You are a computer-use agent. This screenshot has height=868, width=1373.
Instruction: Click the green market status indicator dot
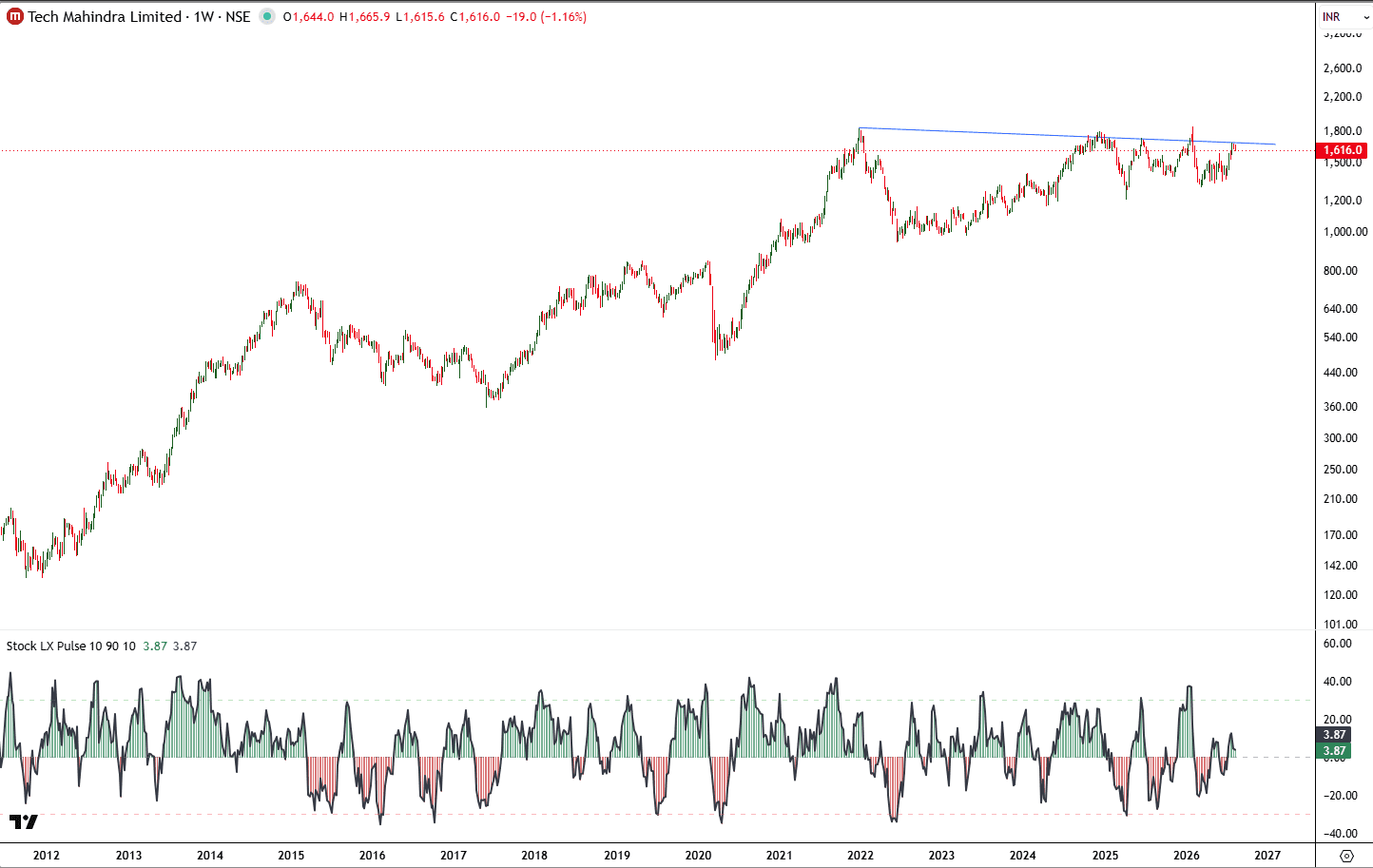[267, 16]
